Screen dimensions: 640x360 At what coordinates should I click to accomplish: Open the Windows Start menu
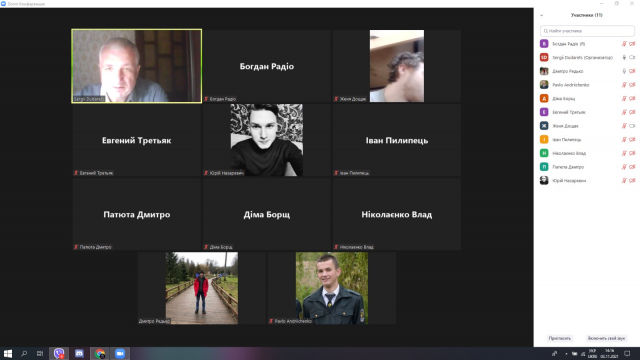click(x=8, y=353)
